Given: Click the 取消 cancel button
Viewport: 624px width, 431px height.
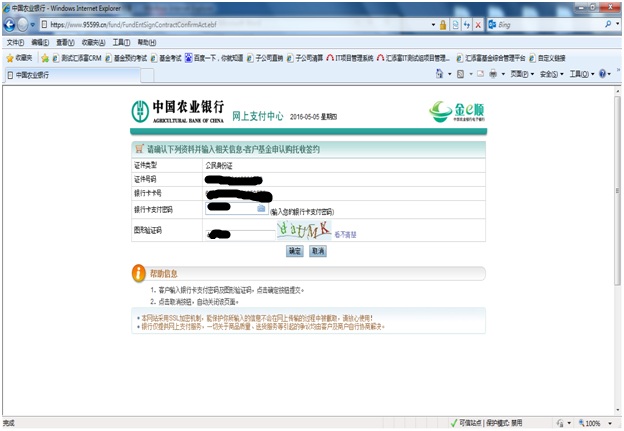Looking at the screenshot, I should pos(318,252).
